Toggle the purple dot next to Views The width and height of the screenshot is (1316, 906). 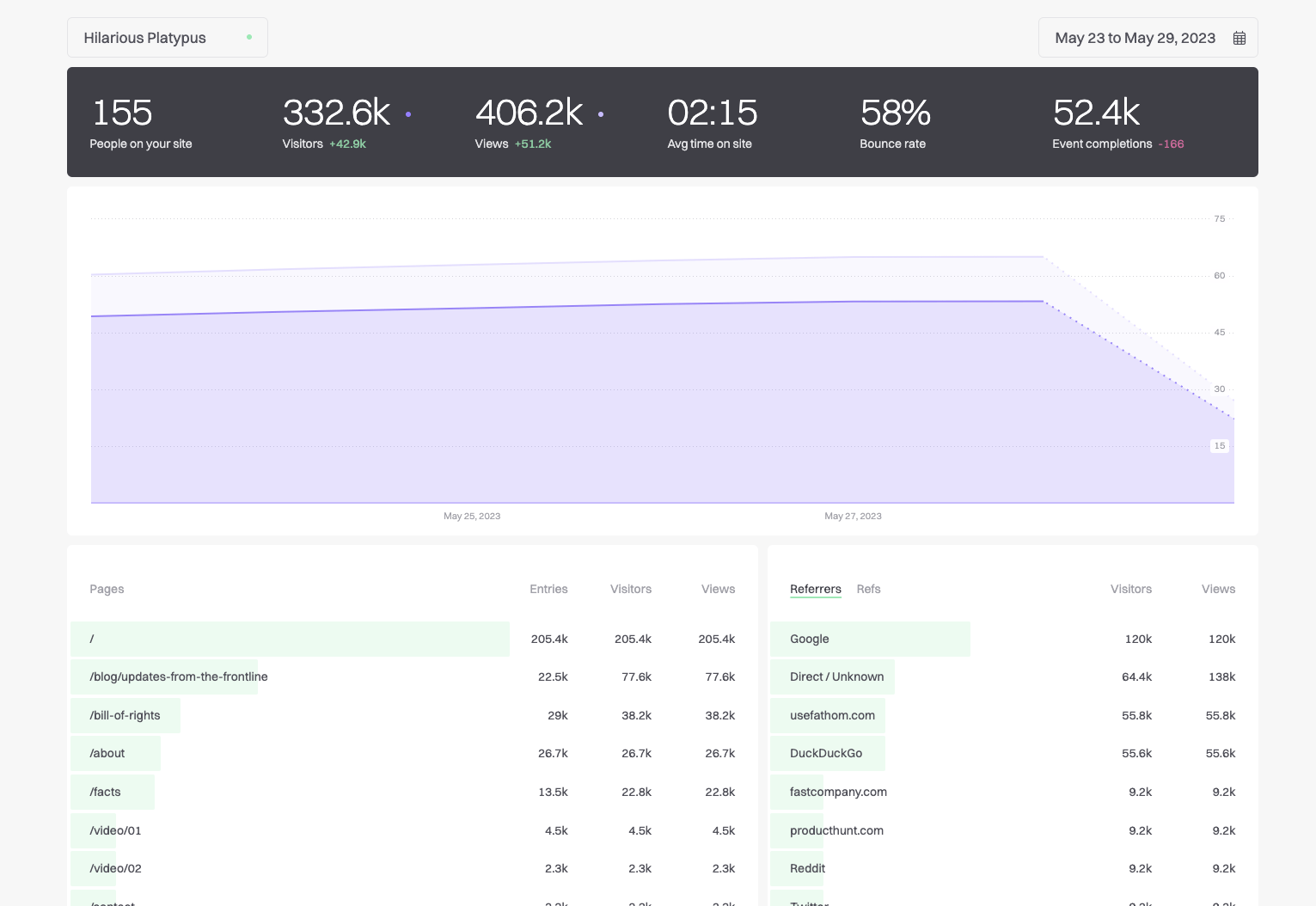(x=601, y=113)
